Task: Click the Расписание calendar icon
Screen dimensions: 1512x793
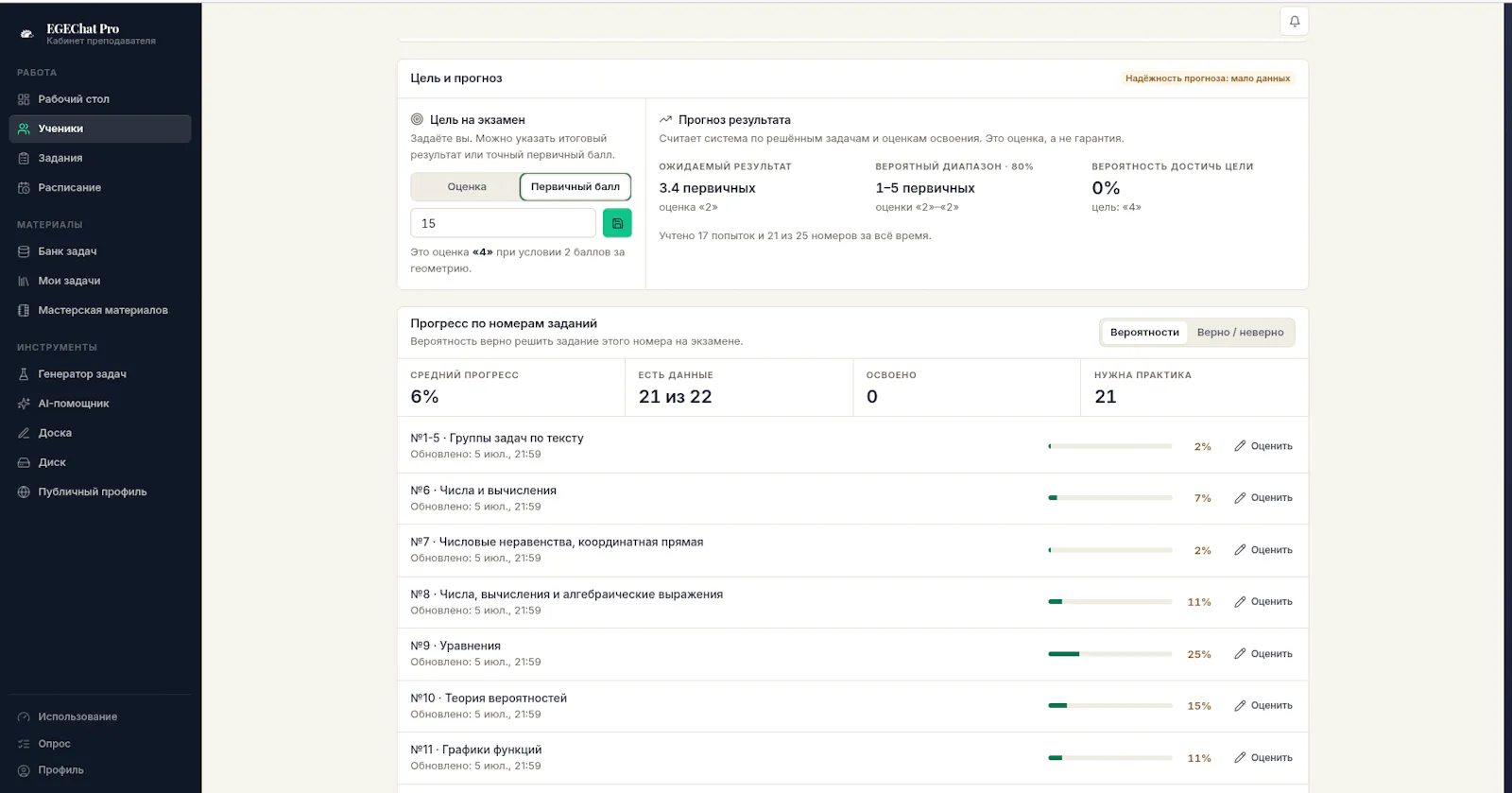Action: click(x=24, y=187)
